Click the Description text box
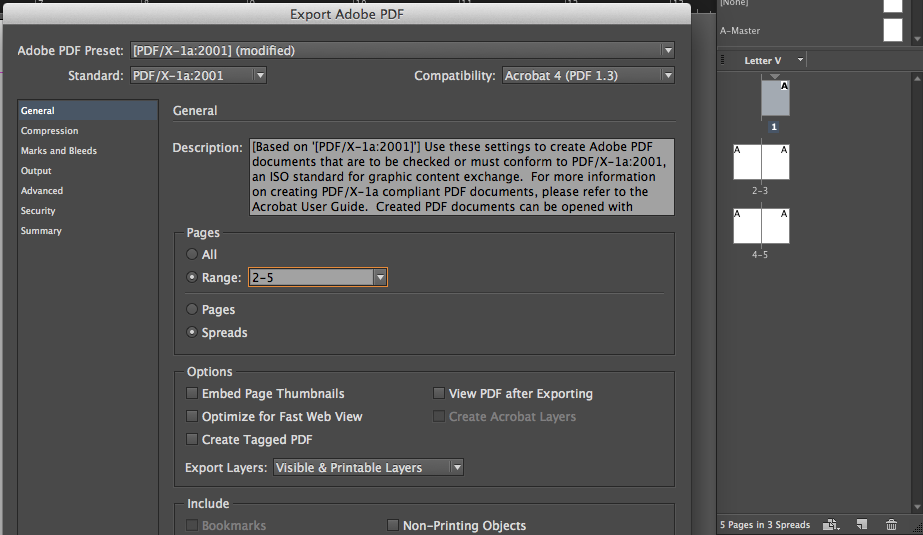 coord(462,177)
